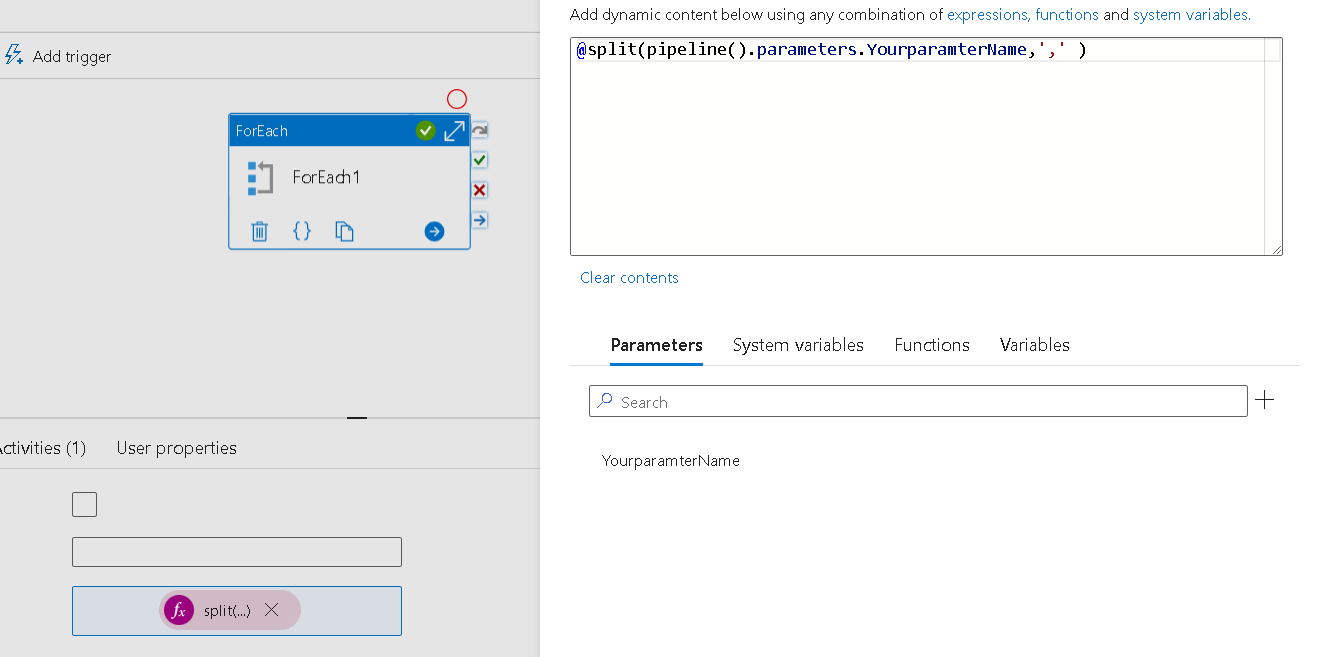Add a new parameter with the plus icon
Image resolution: width=1327 pixels, height=657 pixels.
point(1265,400)
